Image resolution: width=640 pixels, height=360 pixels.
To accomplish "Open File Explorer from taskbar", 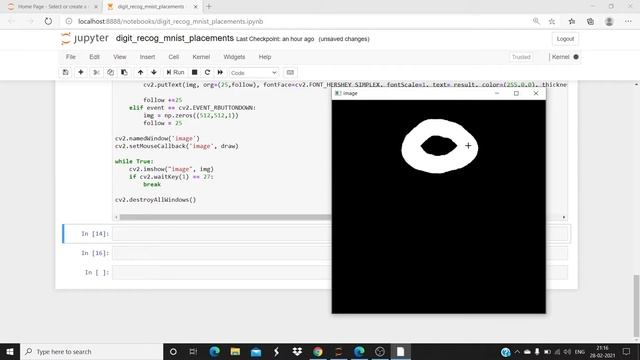I will [235, 351].
